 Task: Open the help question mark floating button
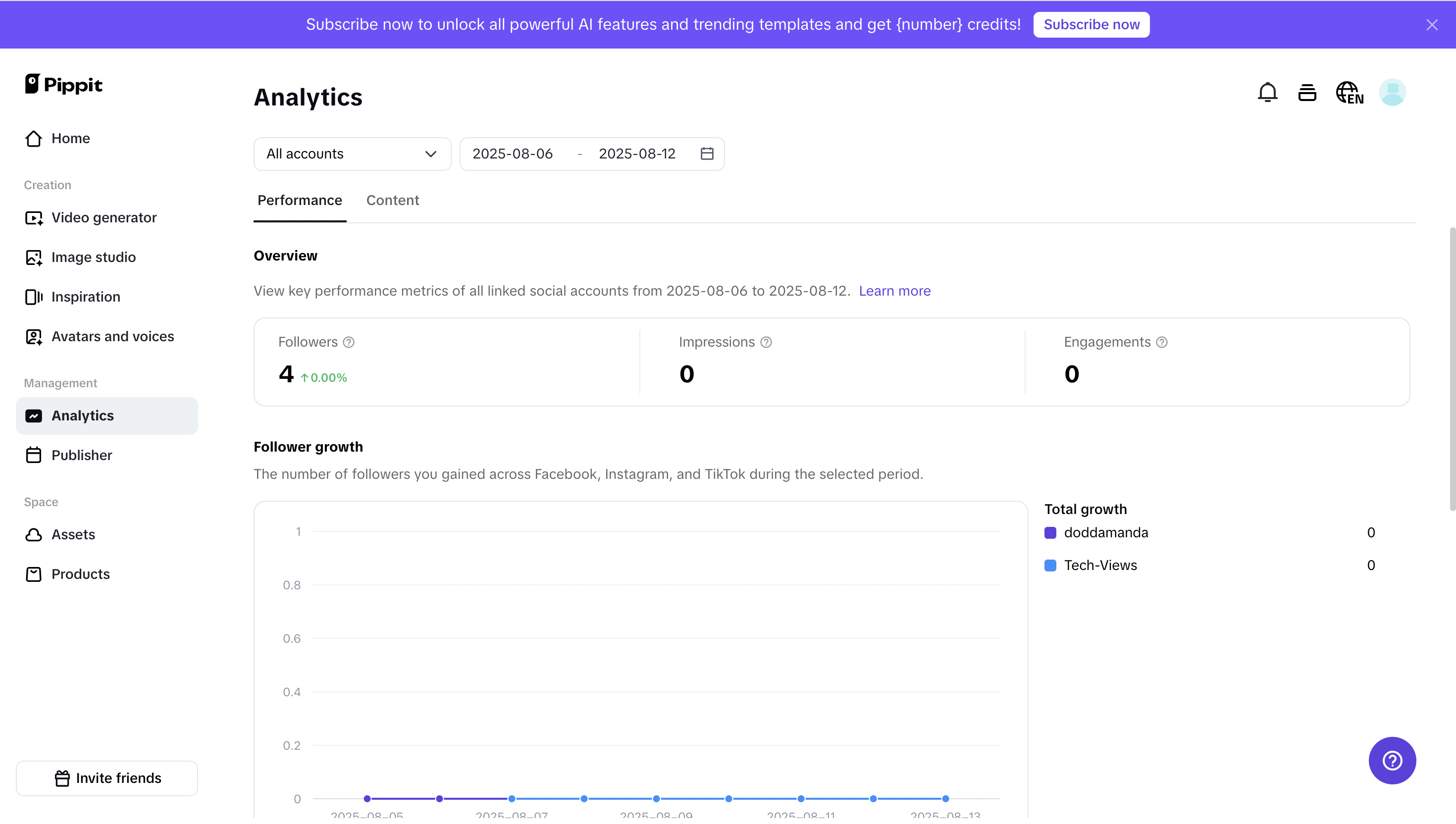tap(1392, 761)
